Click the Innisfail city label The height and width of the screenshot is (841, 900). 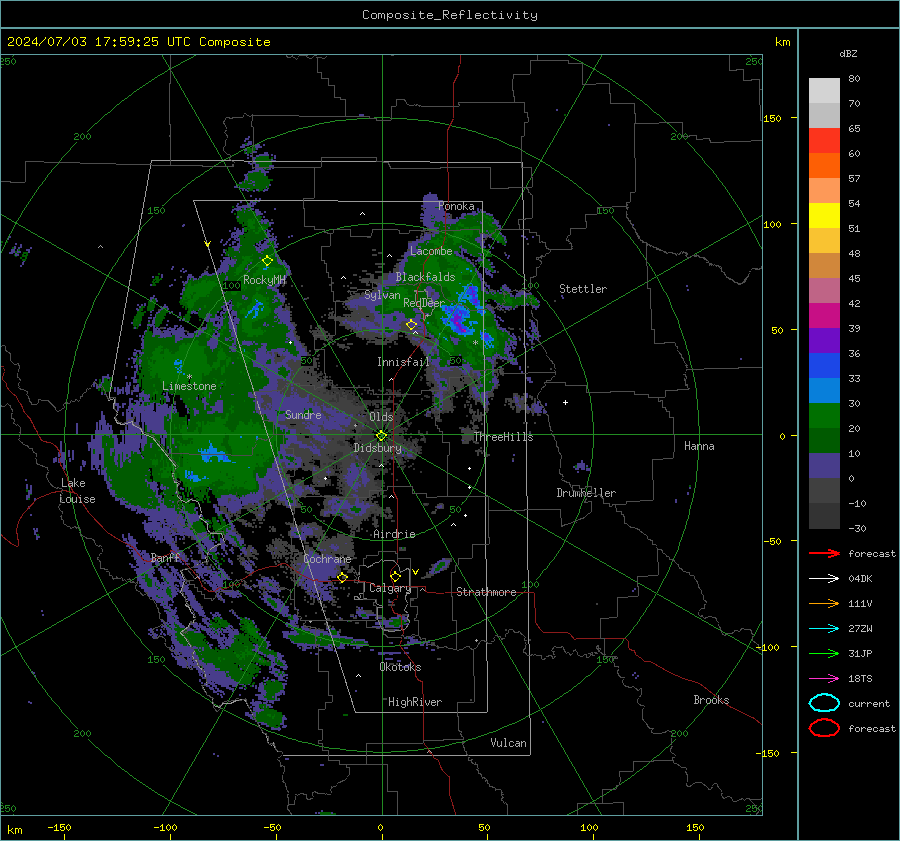tap(403, 362)
